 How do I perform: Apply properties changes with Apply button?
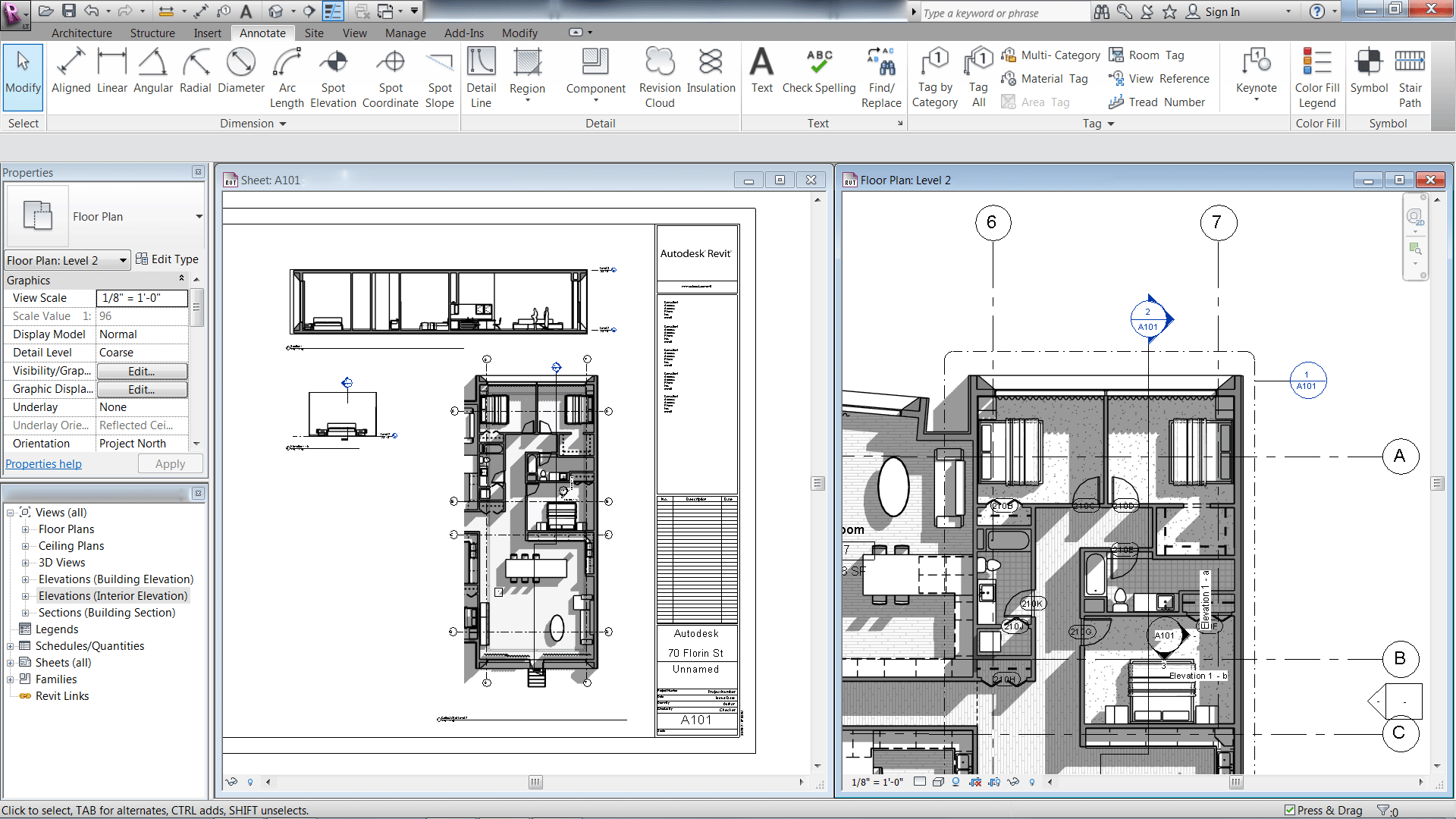point(170,463)
